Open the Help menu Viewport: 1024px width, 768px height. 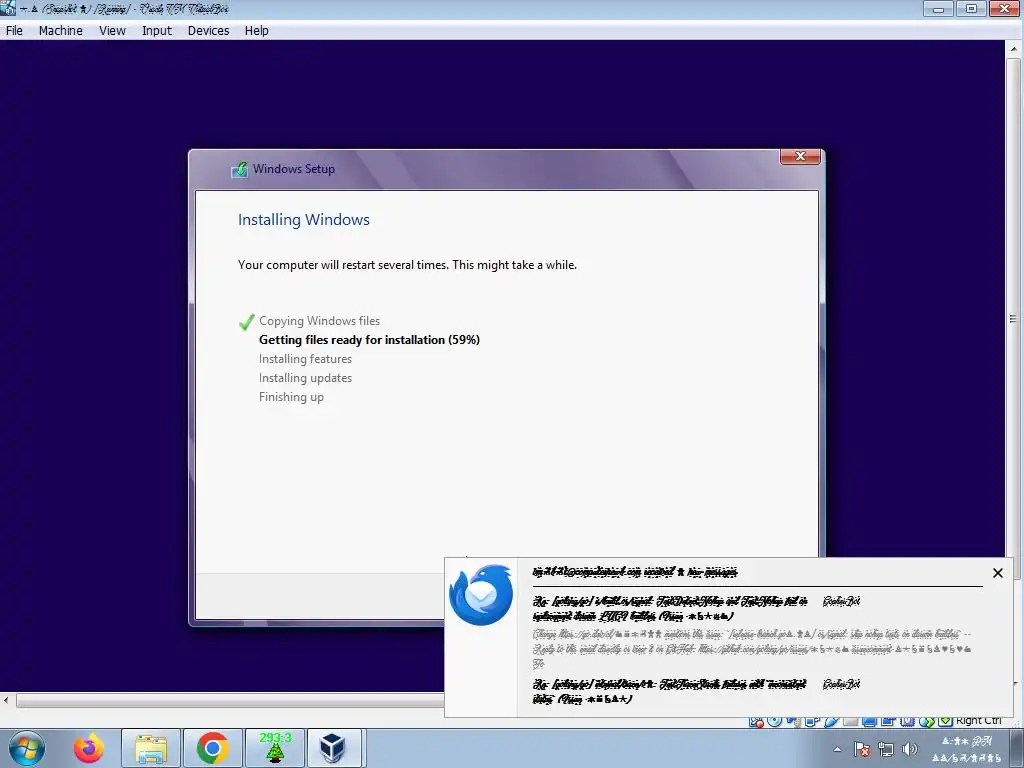[257, 31]
